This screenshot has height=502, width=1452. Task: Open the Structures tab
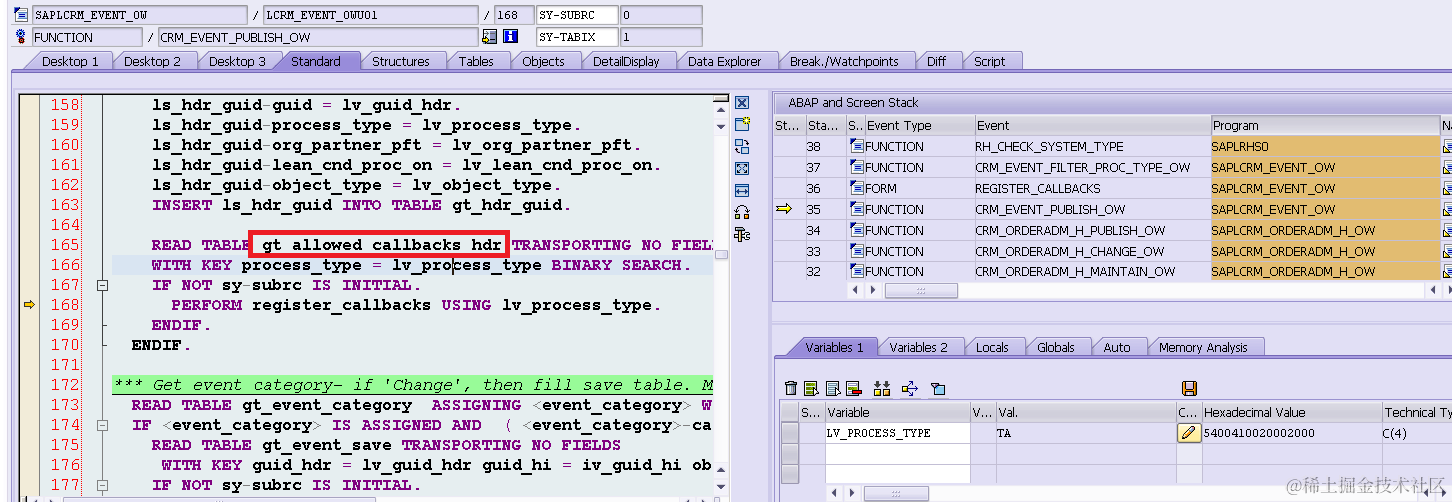pos(400,61)
